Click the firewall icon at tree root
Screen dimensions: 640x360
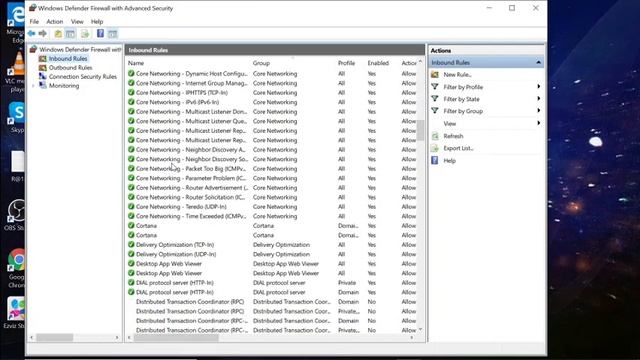pyautogui.click(x=33, y=49)
